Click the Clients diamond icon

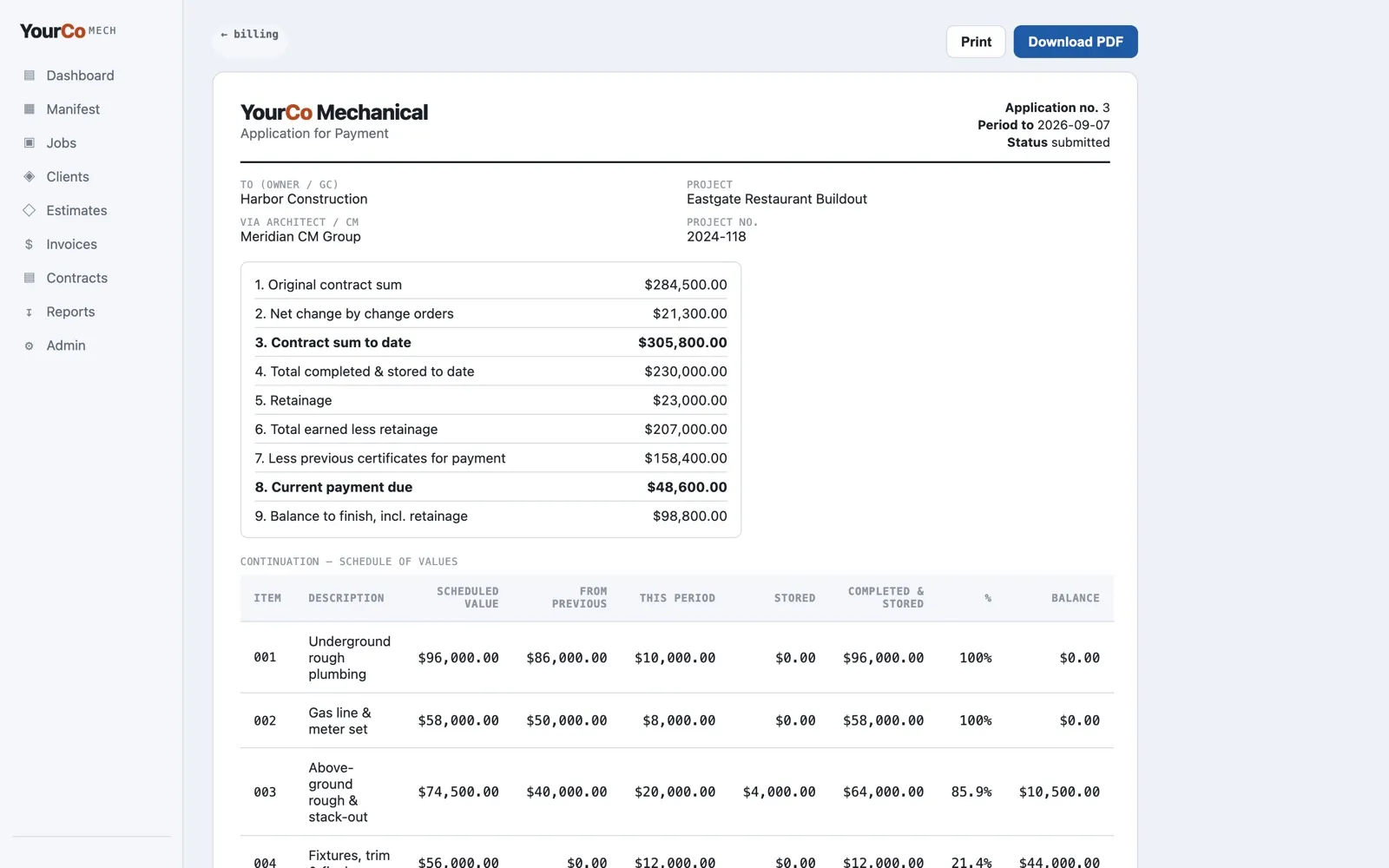pos(29,177)
